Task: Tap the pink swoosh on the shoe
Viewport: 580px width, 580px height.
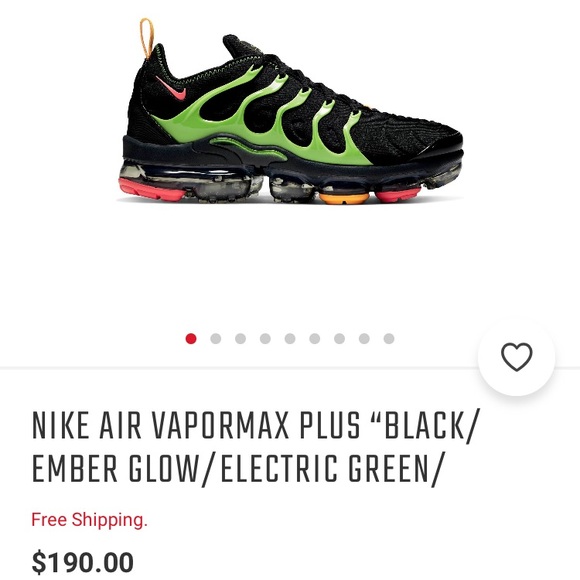Action: (x=171, y=89)
